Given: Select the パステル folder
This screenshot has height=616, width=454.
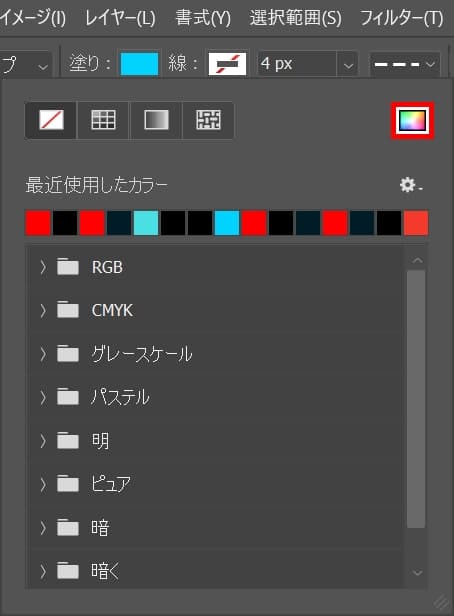Looking at the screenshot, I should [215, 397].
